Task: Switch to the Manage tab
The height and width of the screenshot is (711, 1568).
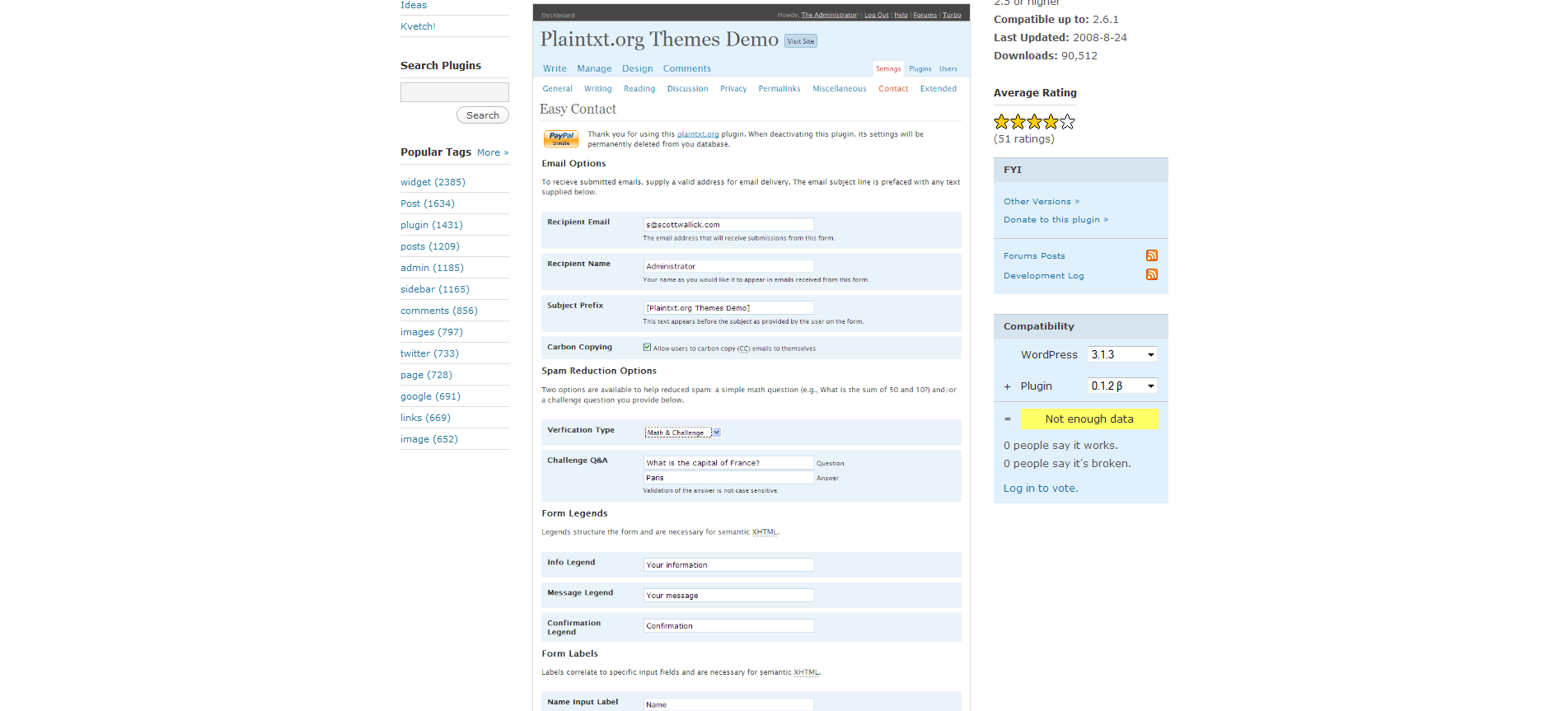Action: (594, 68)
